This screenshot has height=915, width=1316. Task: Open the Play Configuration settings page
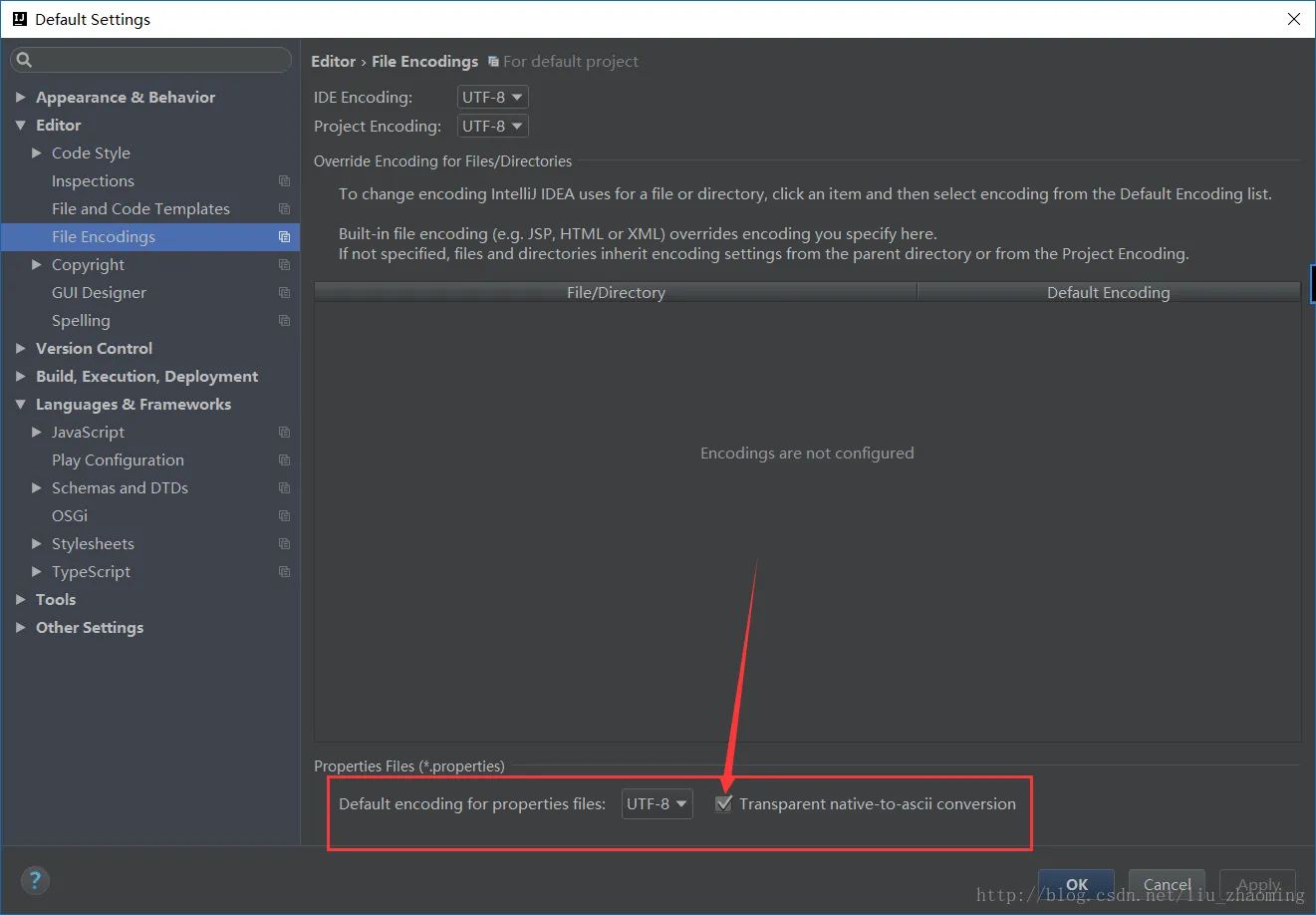[x=118, y=460]
